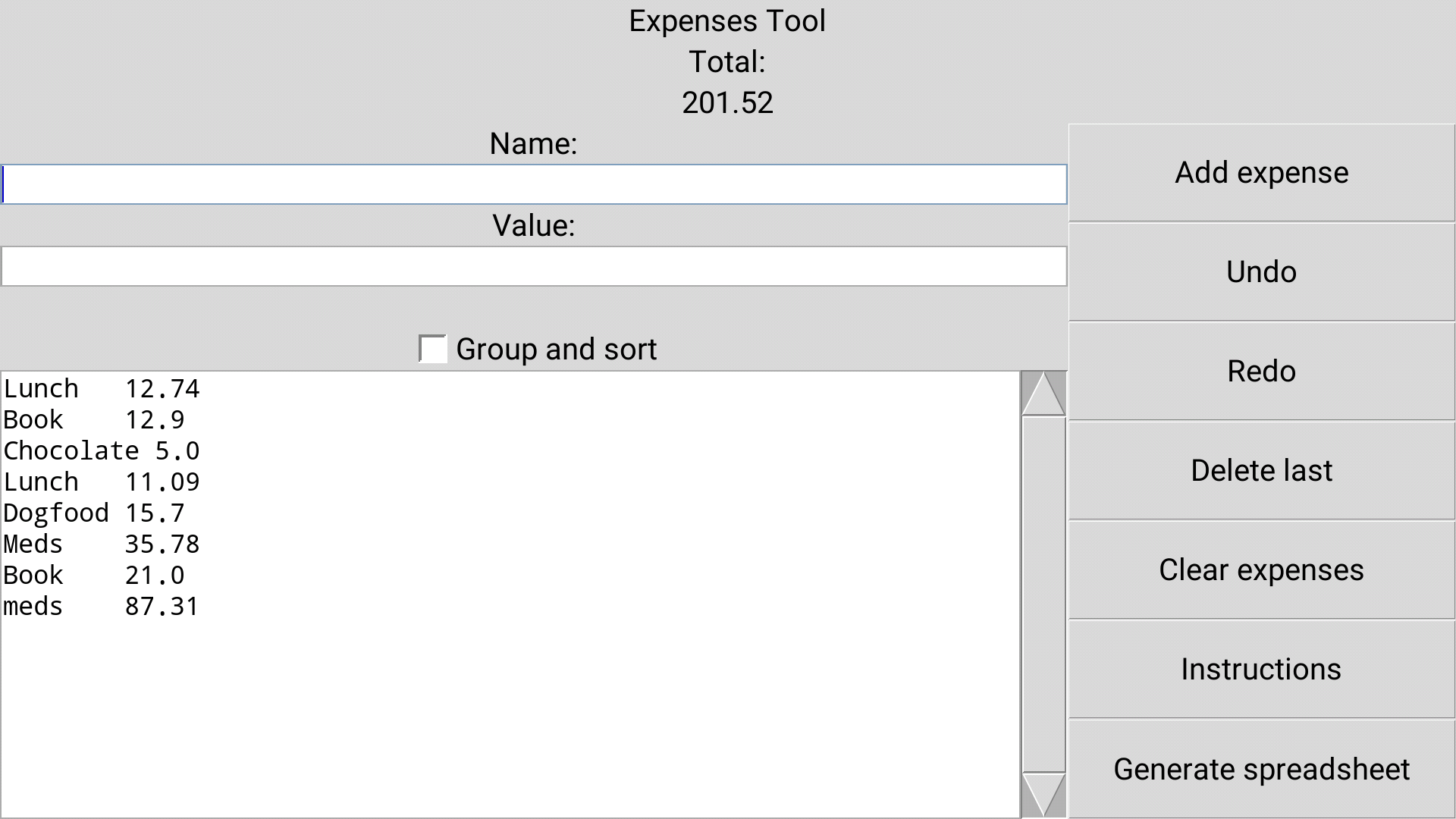
Task: Clear all expenses from the list
Action: [x=1261, y=569]
